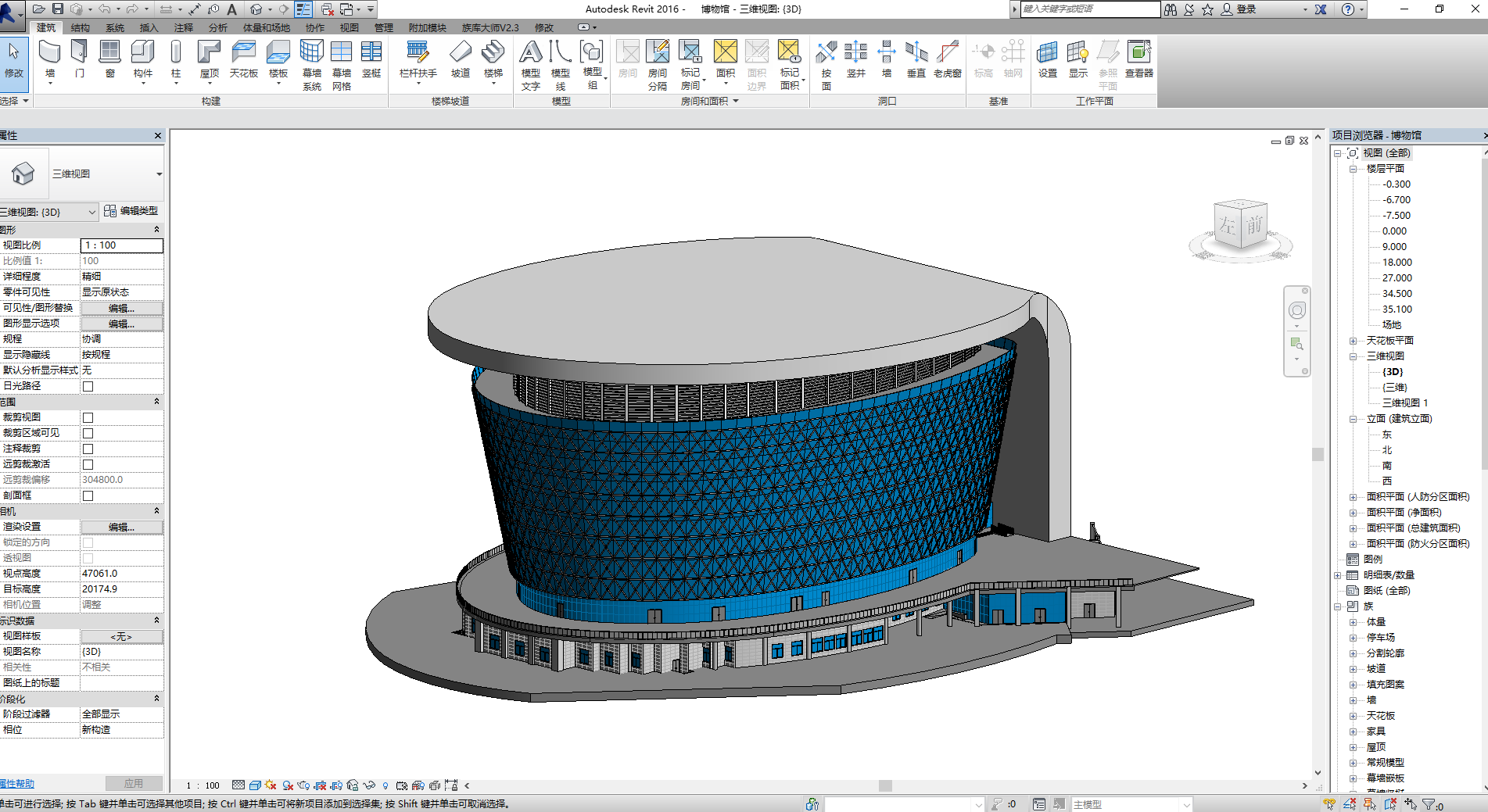Expand the 天花板平面 tree node
Viewport: 1488px width, 812px height.
(x=1353, y=341)
